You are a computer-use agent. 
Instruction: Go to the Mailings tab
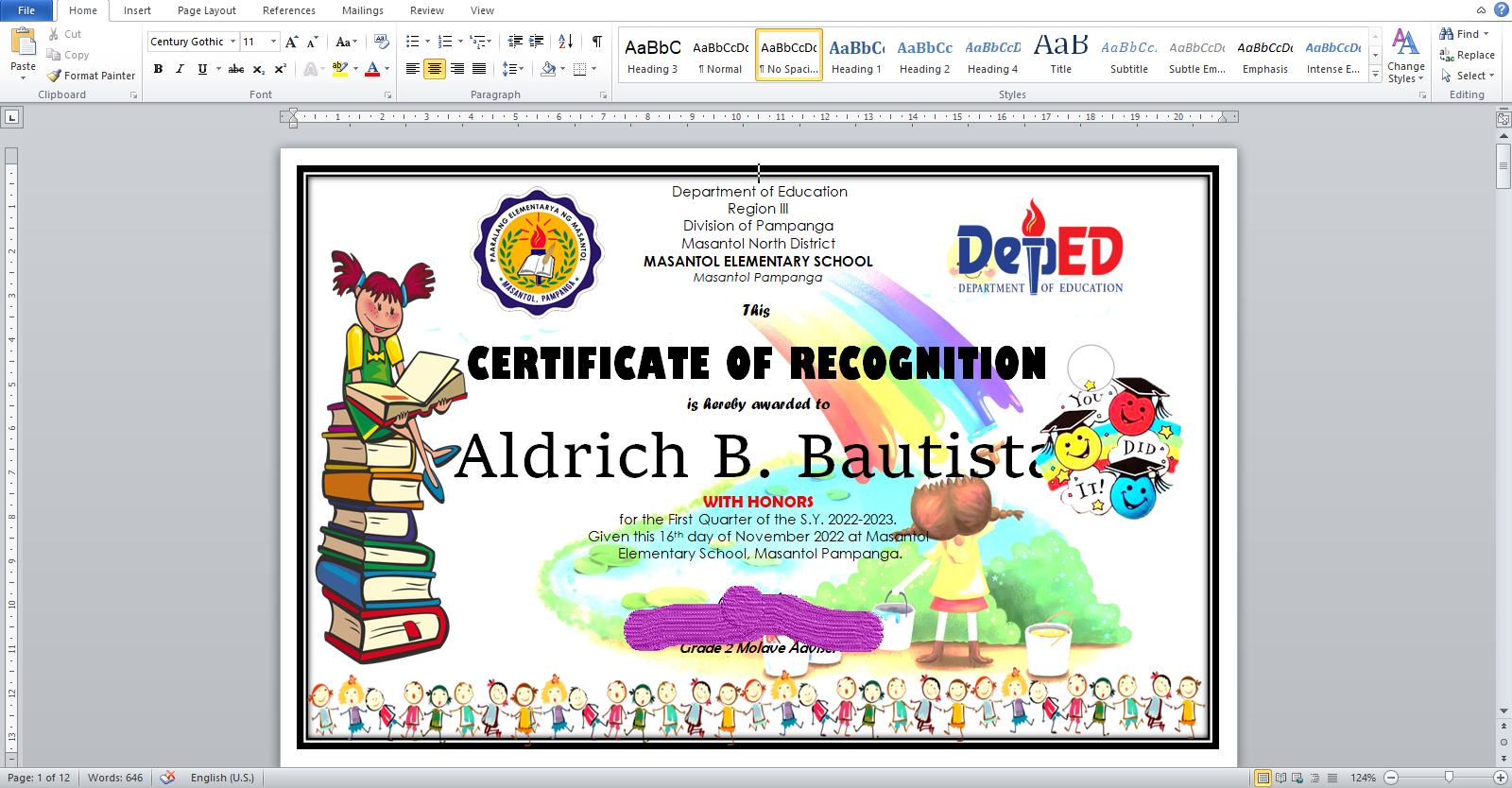363,10
